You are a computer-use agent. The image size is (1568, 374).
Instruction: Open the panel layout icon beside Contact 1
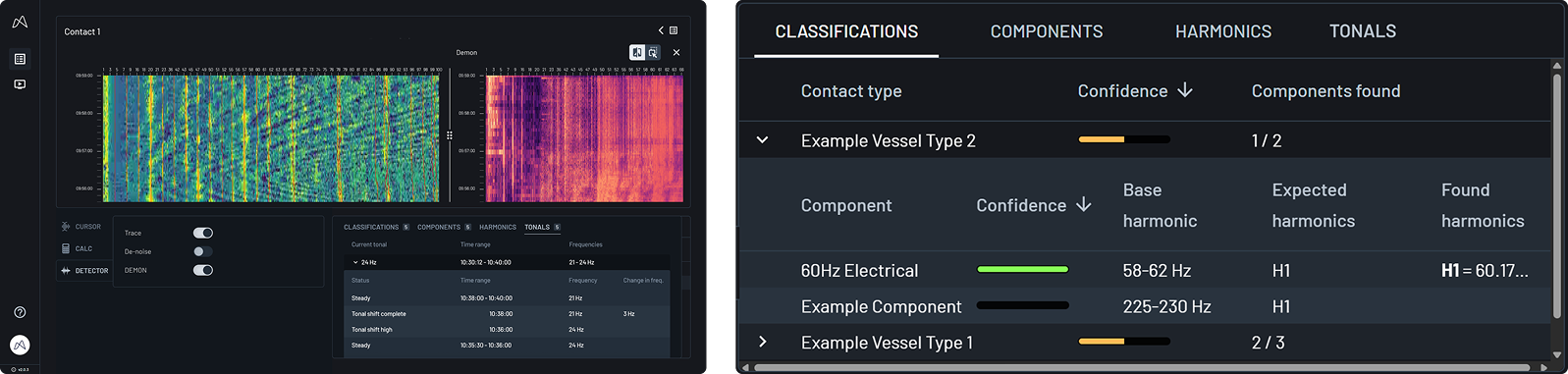674,31
